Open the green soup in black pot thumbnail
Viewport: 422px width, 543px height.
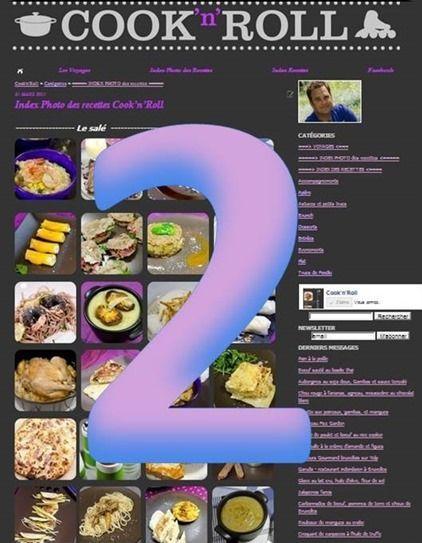[243, 514]
